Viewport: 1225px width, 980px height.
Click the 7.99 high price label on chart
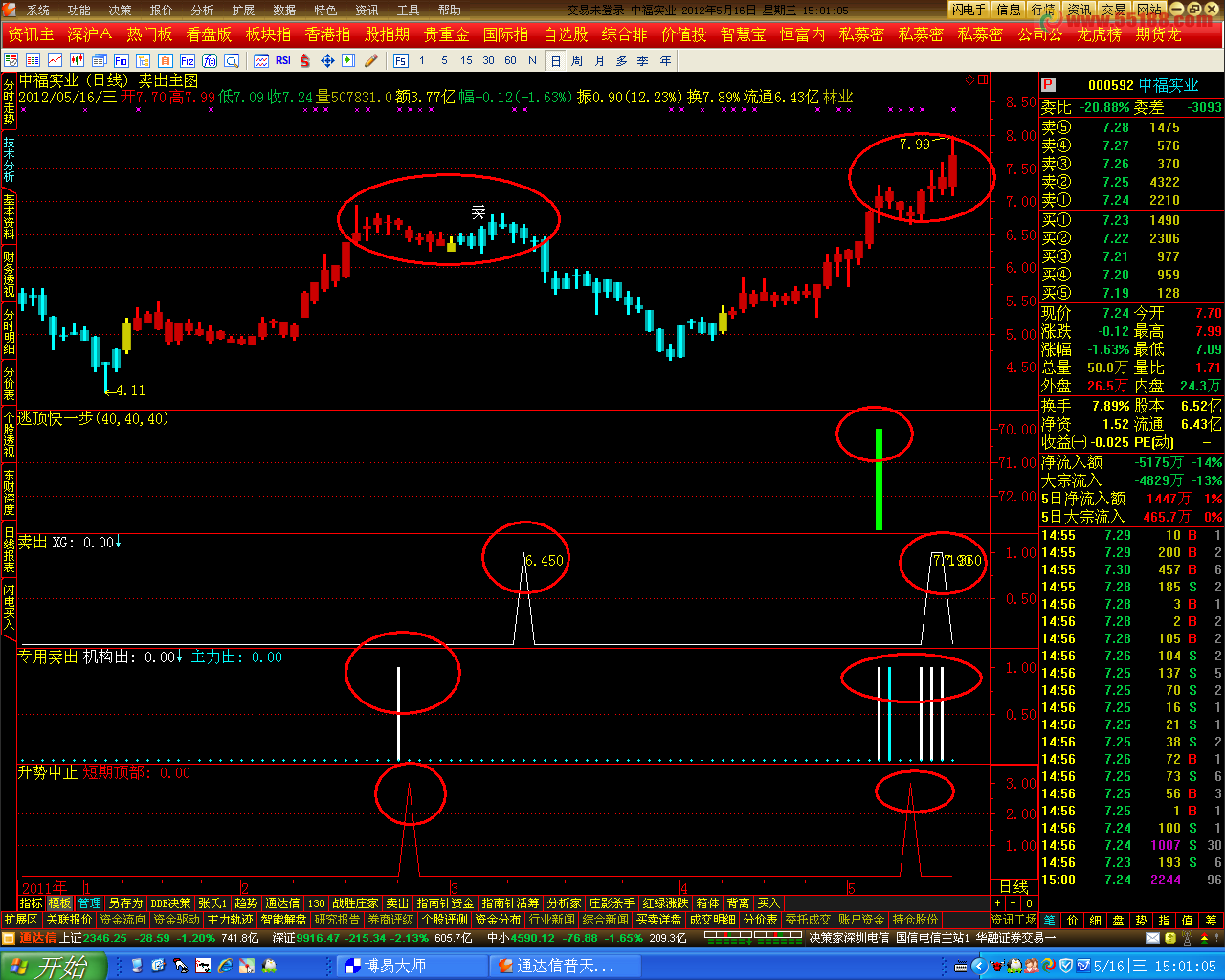915,145
